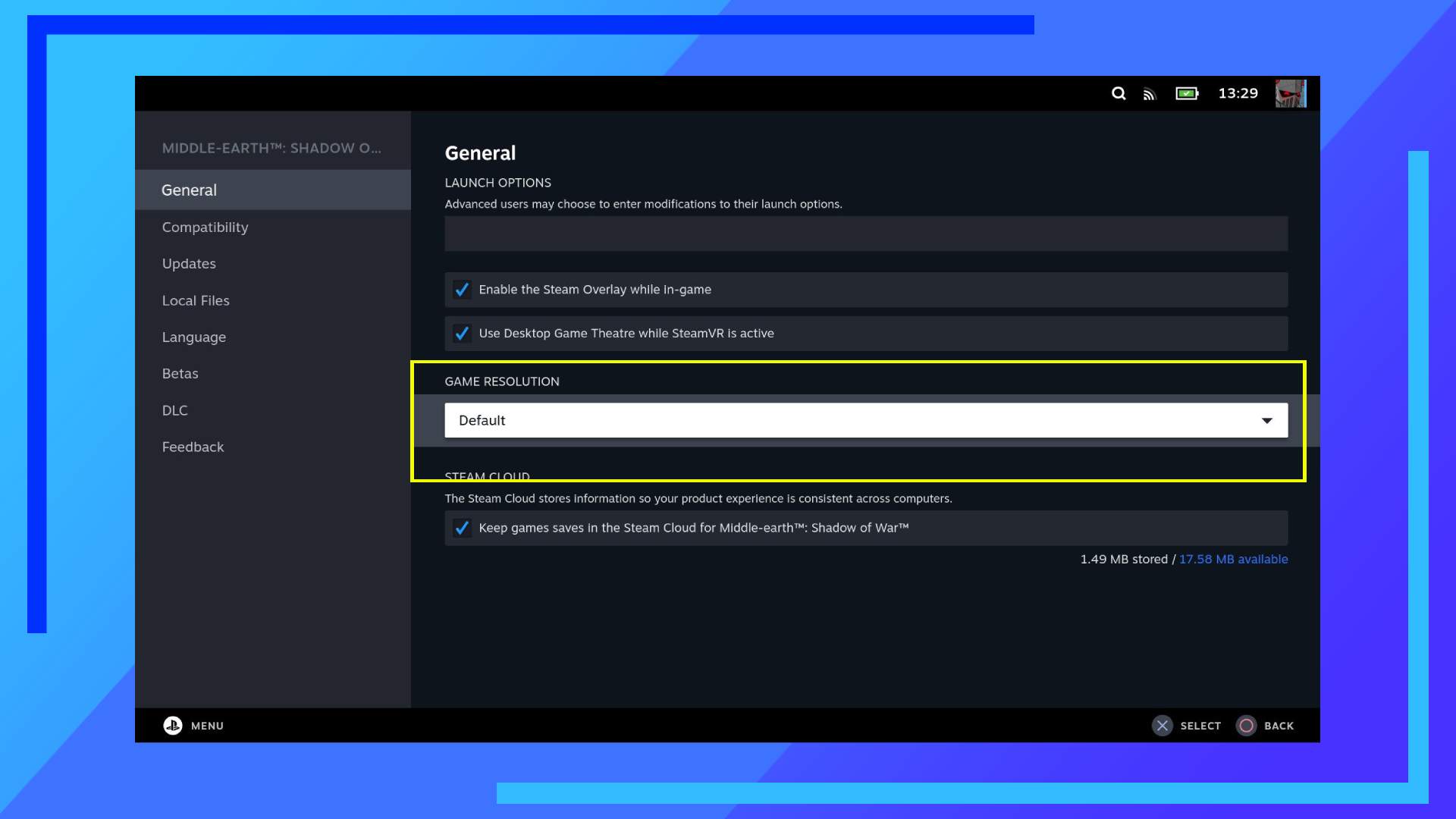This screenshot has height=819, width=1456.
Task: Open the user profile avatar
Action: (1290, 93)
